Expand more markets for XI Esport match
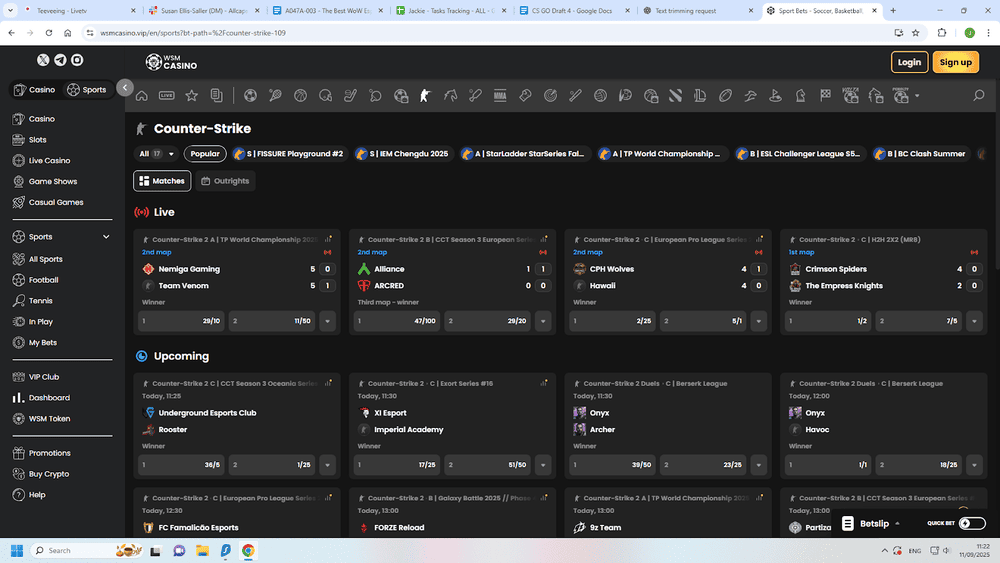The image size is (1000, 563). (x=543, y=465)
